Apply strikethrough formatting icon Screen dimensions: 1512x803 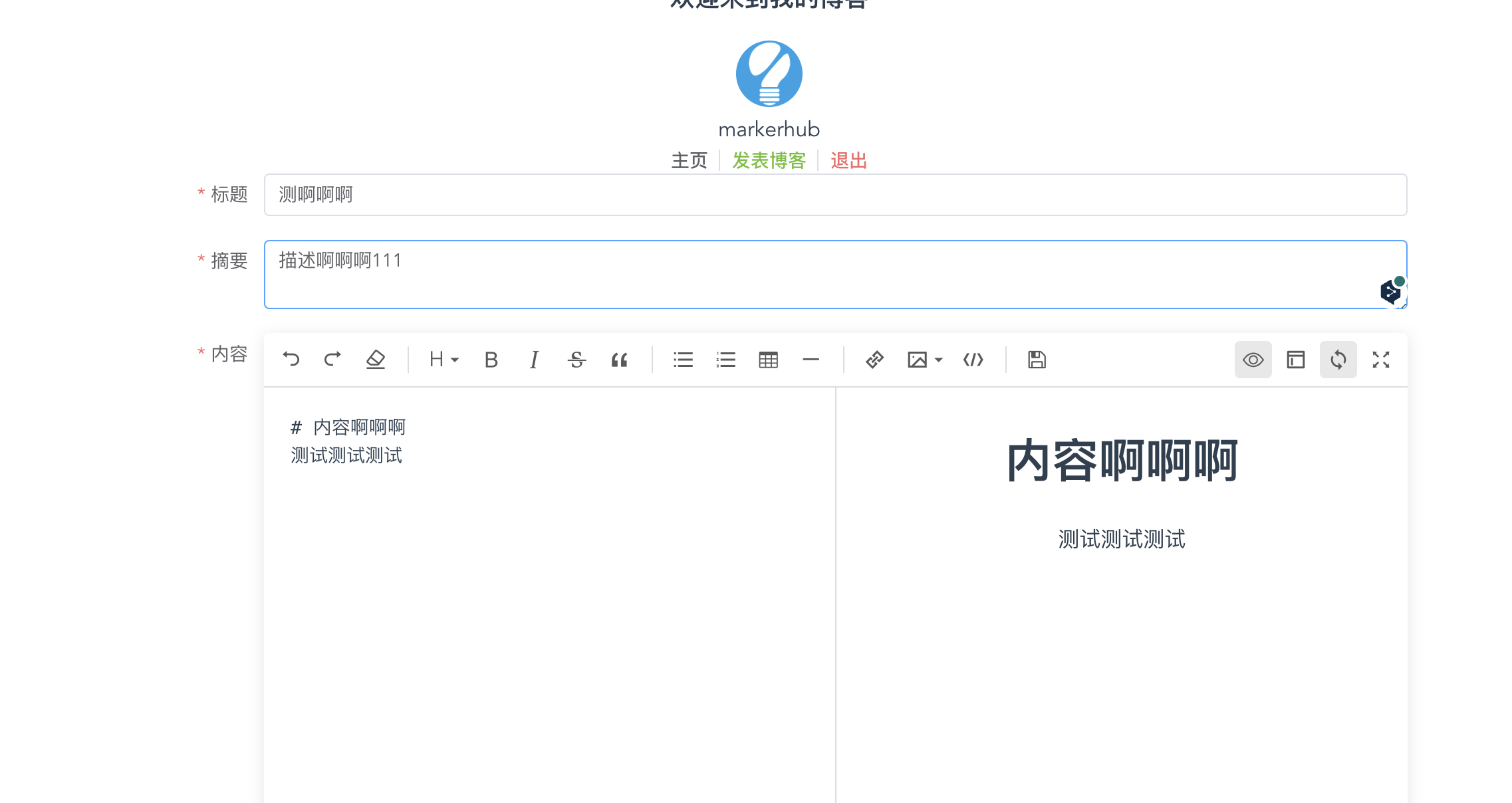(x=576, y=360)
